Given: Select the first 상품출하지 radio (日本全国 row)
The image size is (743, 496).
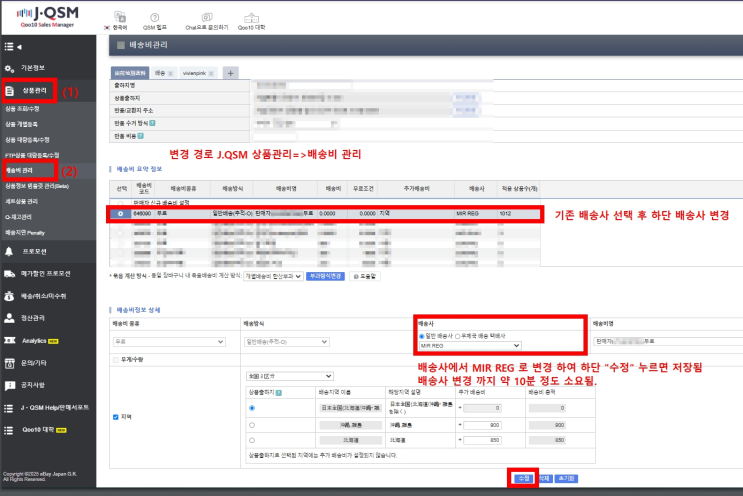Looking at the screenshot, I should click(x=252, y=408).
